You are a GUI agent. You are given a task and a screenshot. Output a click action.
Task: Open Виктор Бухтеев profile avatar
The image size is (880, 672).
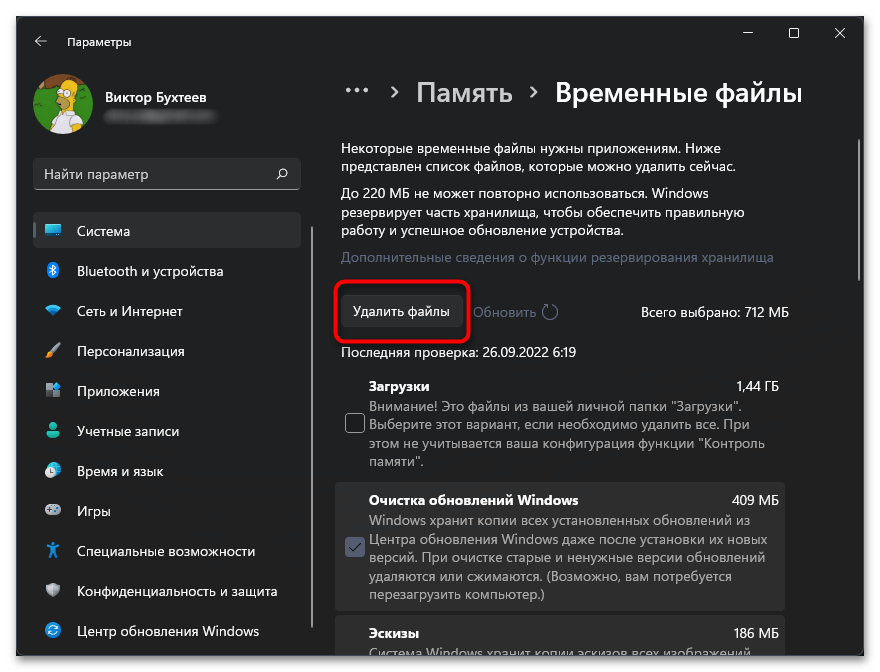coord(63,104)
